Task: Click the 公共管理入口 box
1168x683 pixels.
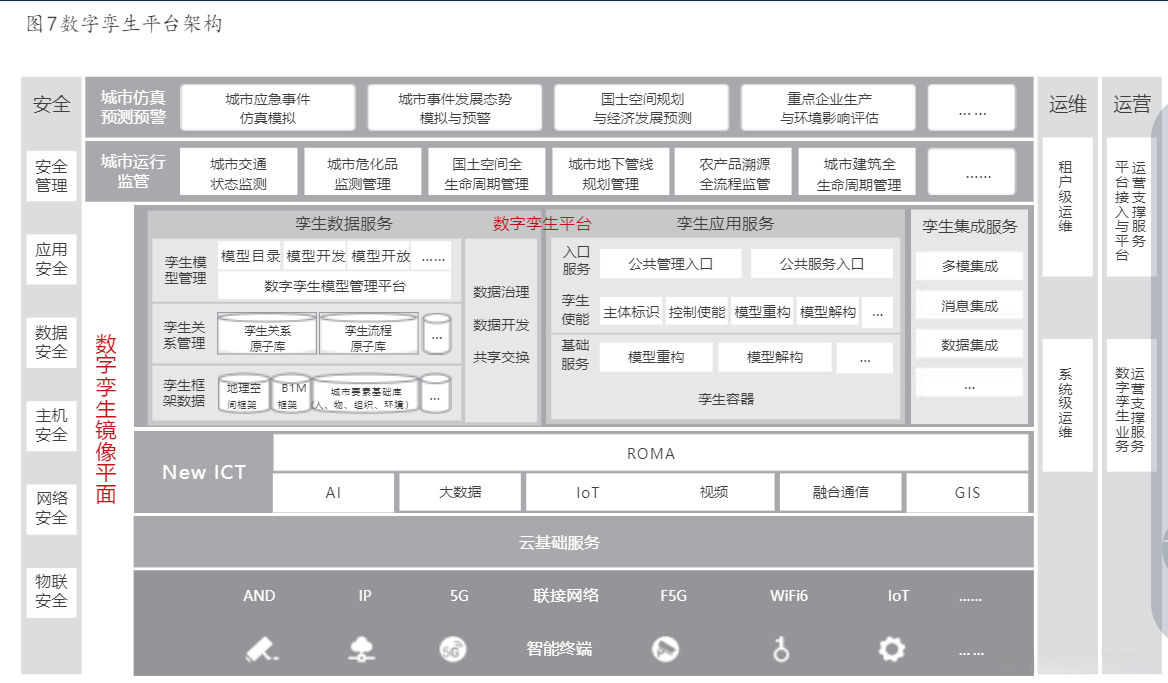Action: point(670,264)
